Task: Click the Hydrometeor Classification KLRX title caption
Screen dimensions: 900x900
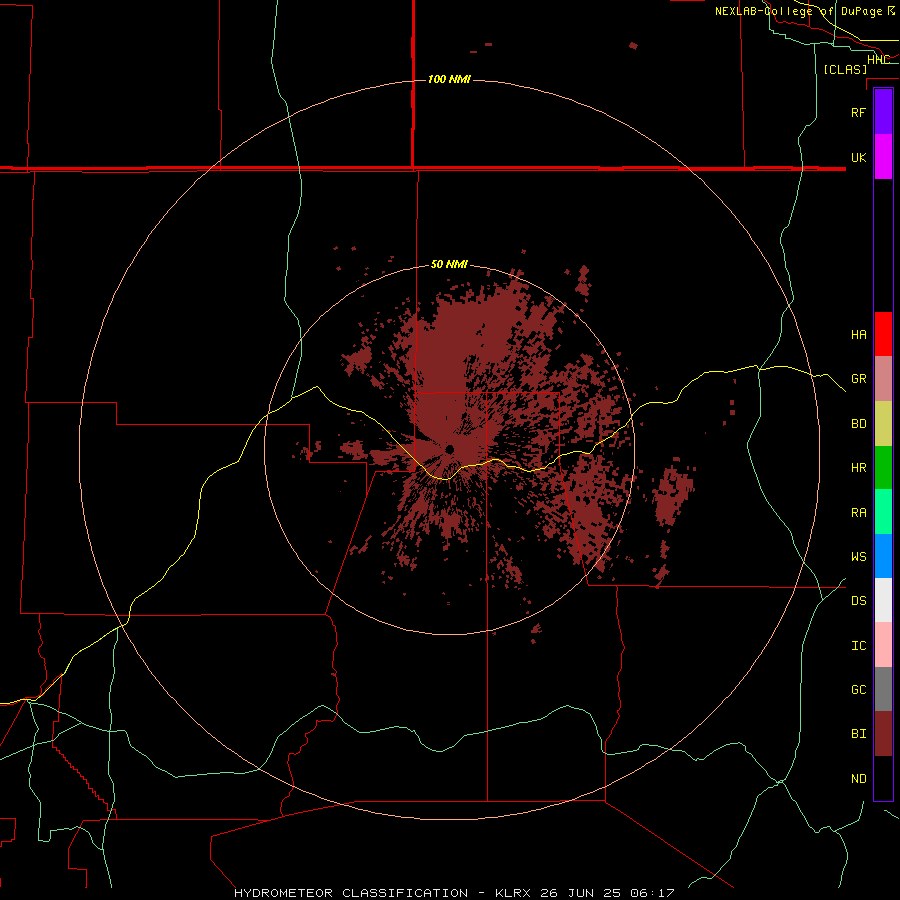Action: click(454, 893)
